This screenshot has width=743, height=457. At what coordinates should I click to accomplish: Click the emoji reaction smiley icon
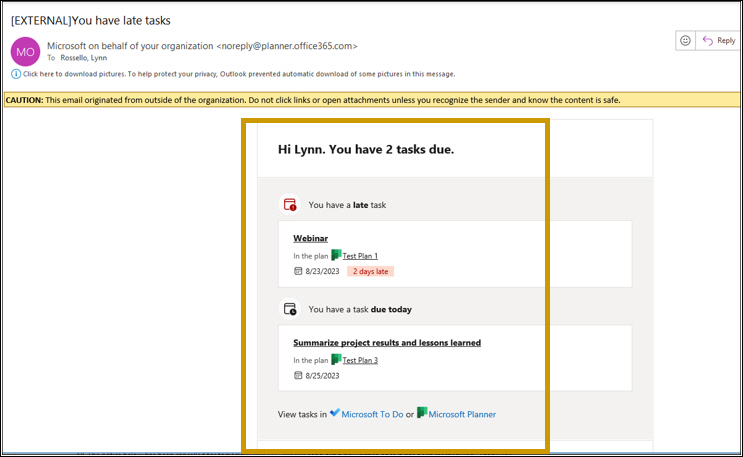click(x=685, y=41)
